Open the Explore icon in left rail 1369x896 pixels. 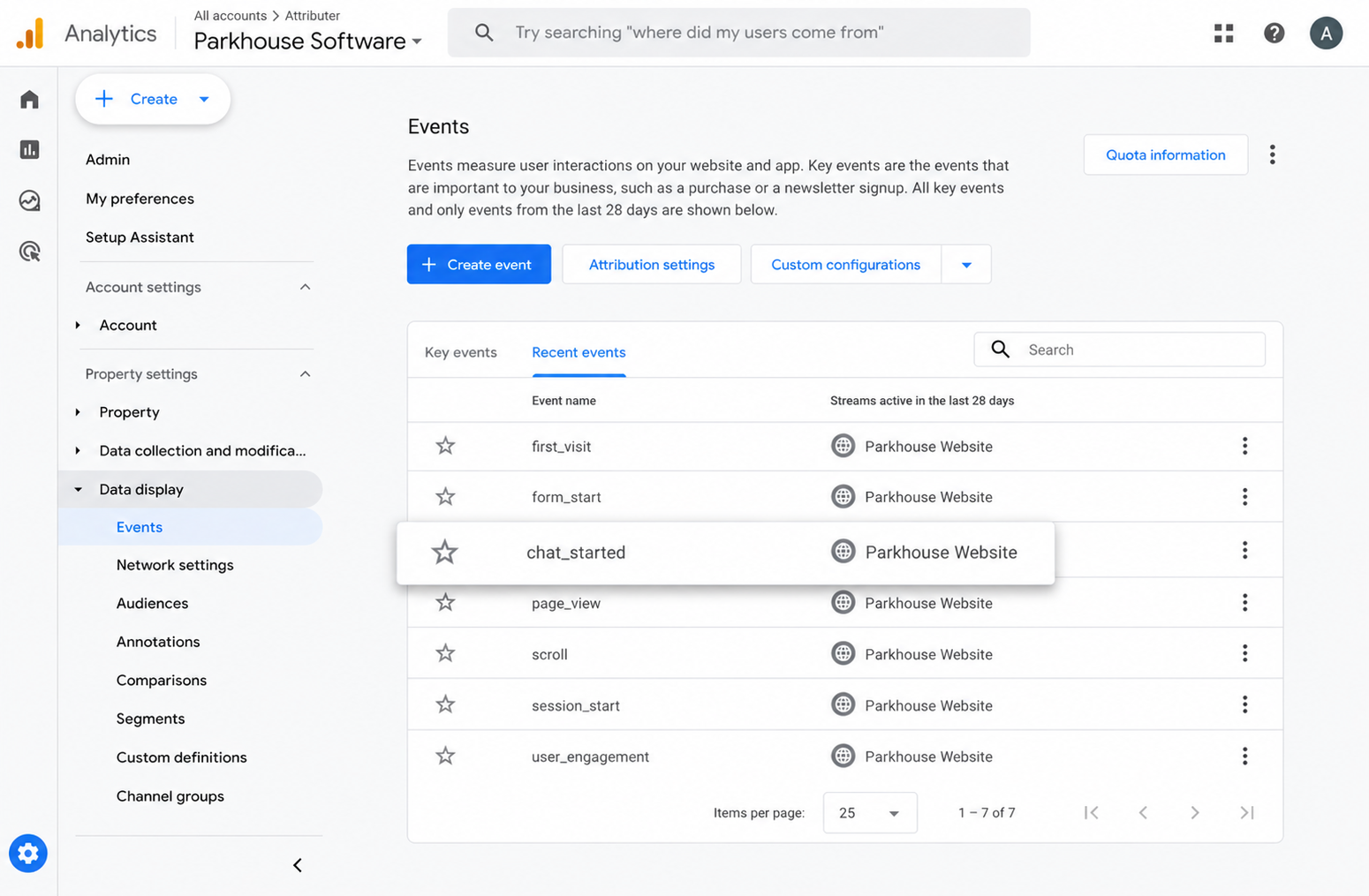tap(29, 200)
